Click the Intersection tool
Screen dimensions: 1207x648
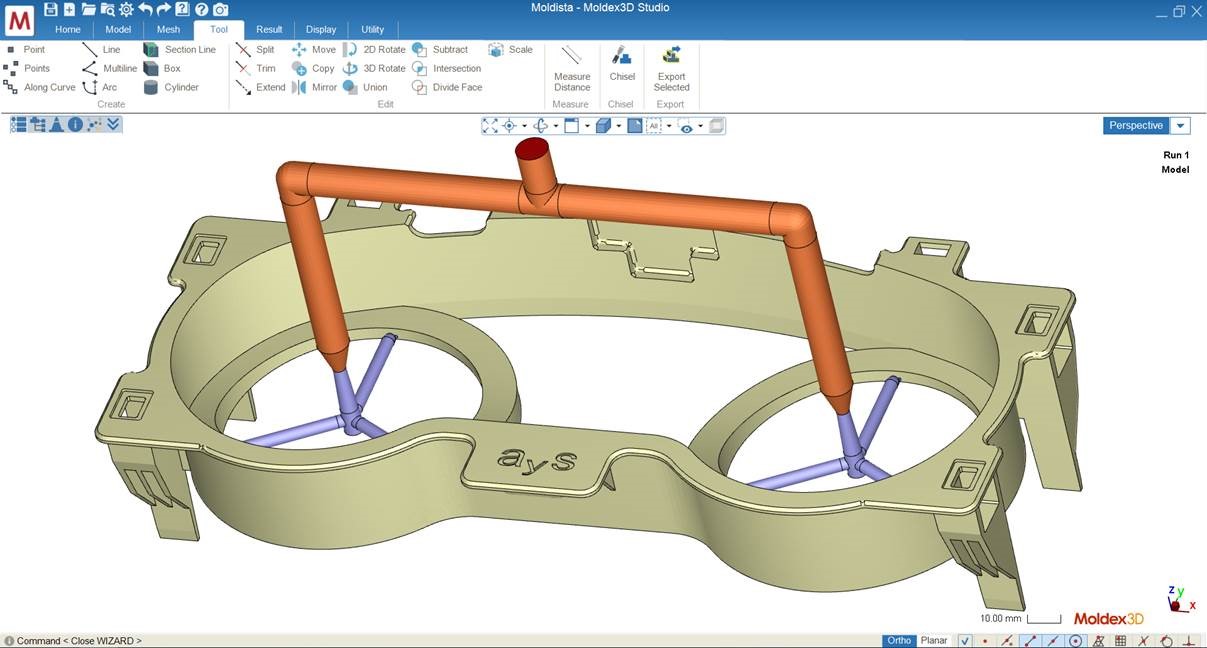click(x=447, y=68)
